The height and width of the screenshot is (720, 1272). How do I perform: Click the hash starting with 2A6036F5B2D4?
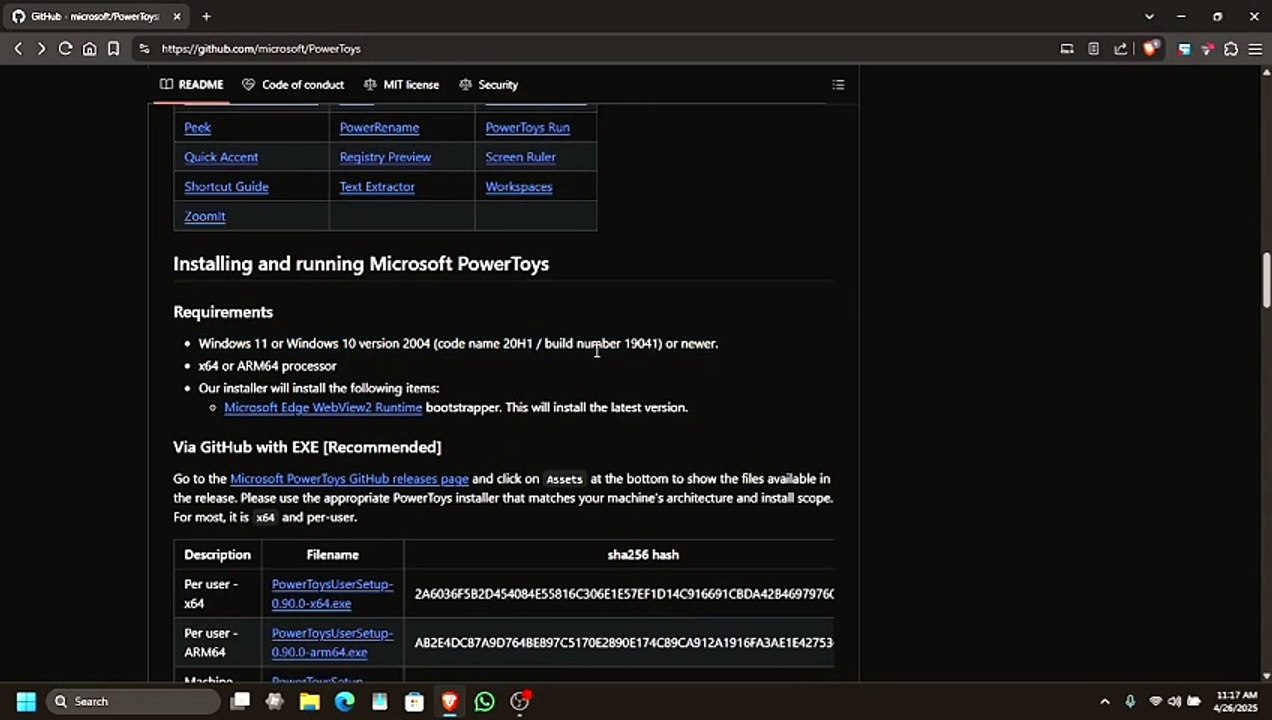(x=624, y=594)
